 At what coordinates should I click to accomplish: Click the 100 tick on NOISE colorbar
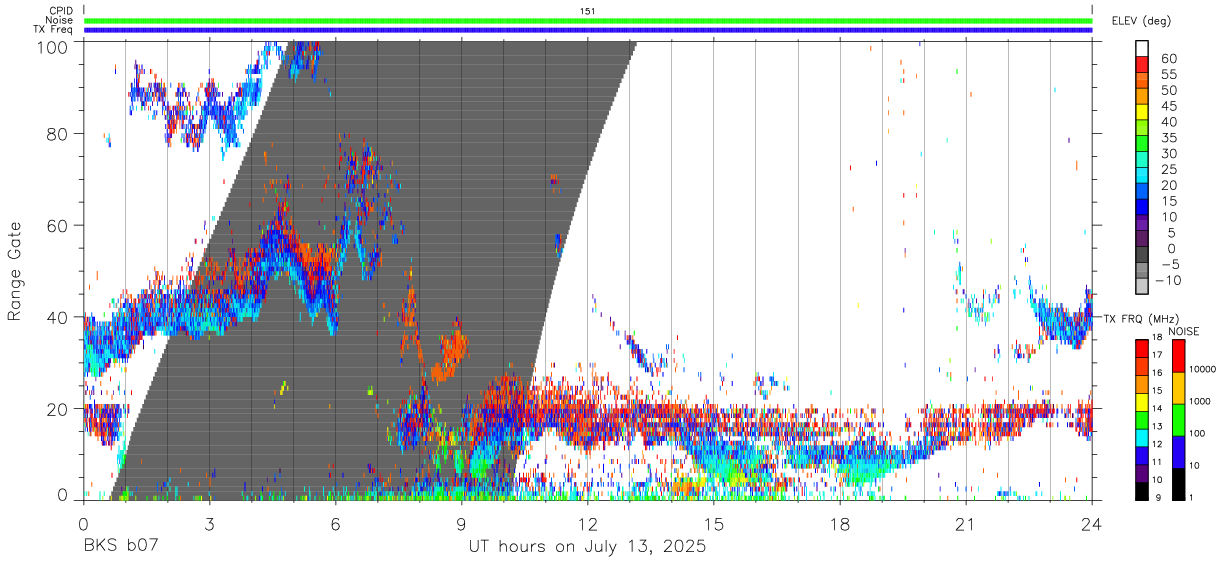tap(1198, 434)
